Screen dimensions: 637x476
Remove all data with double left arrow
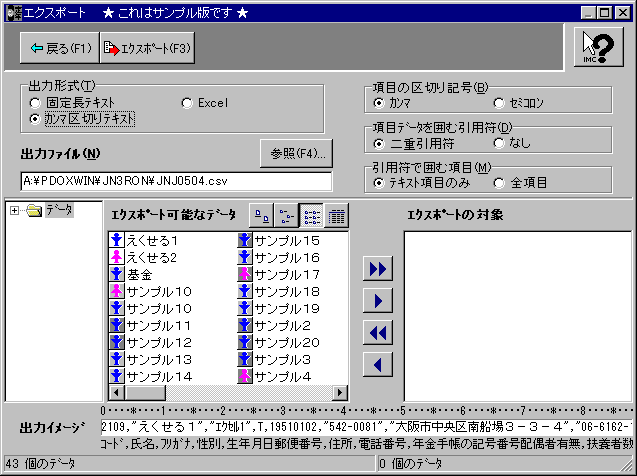377,333
